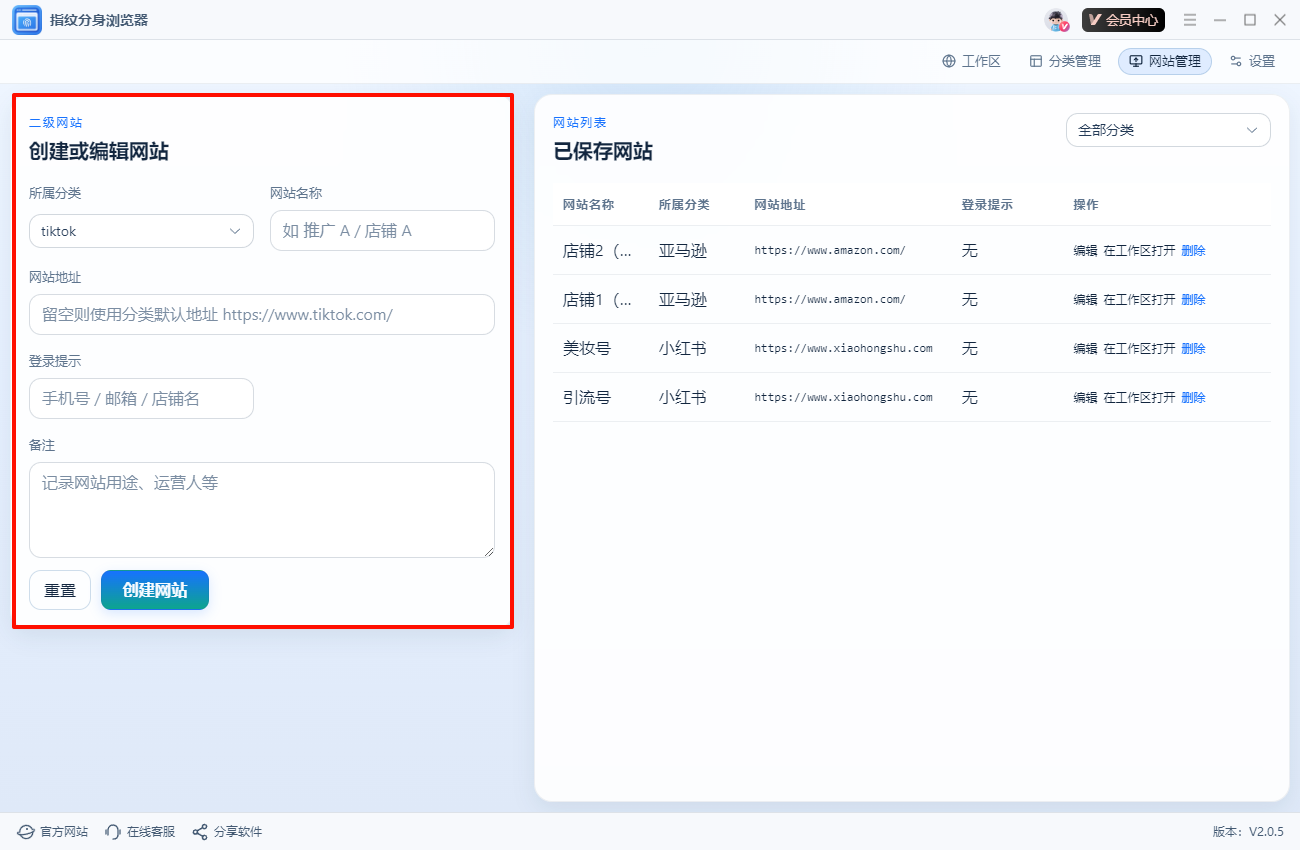Open 店铺2 in the workspace
The height and width of the screenshot is (850, 1300).
tap(1140, 251)
